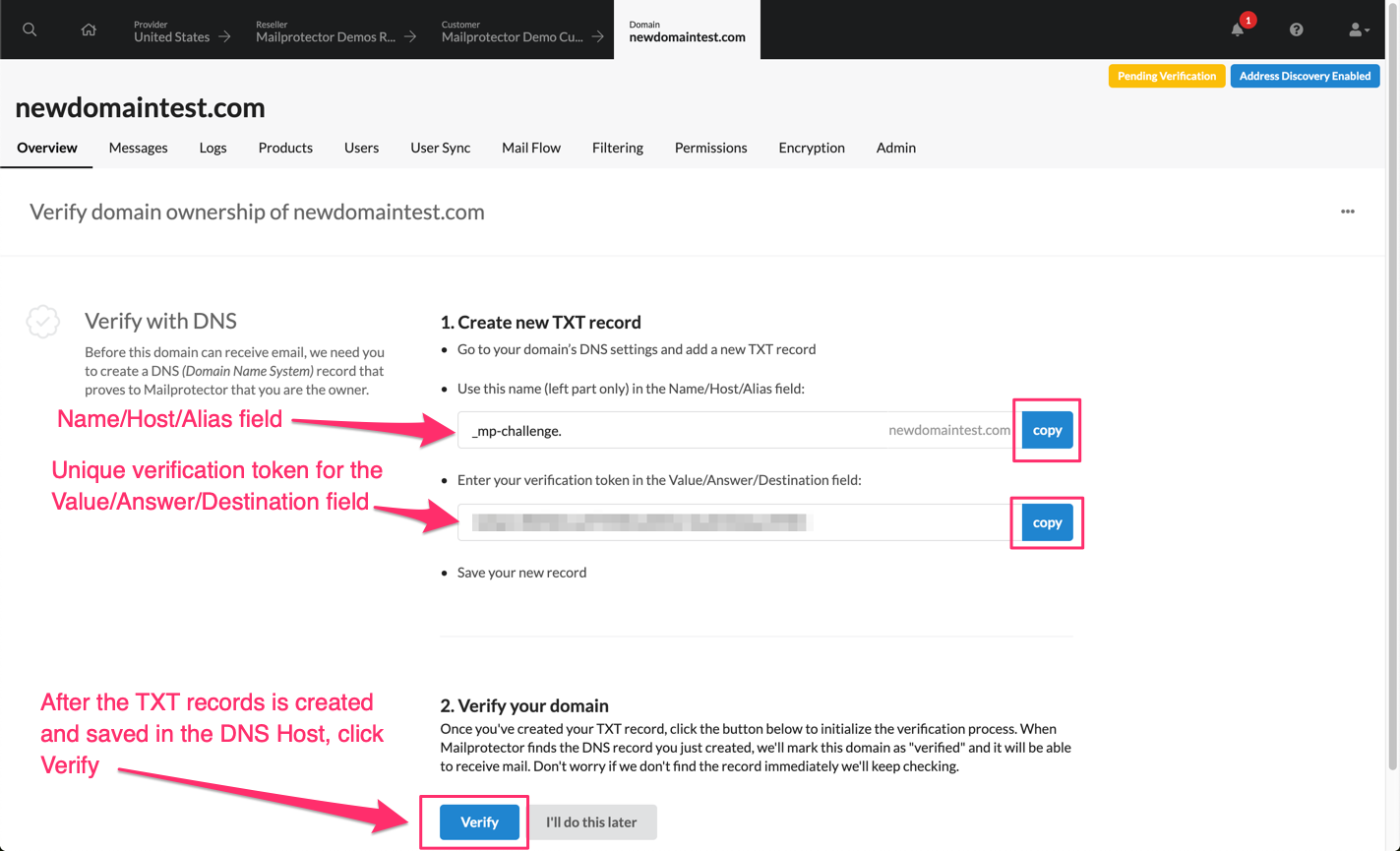Click the Pending Verification badge

pyautogui.click(x=1167, y=76)
